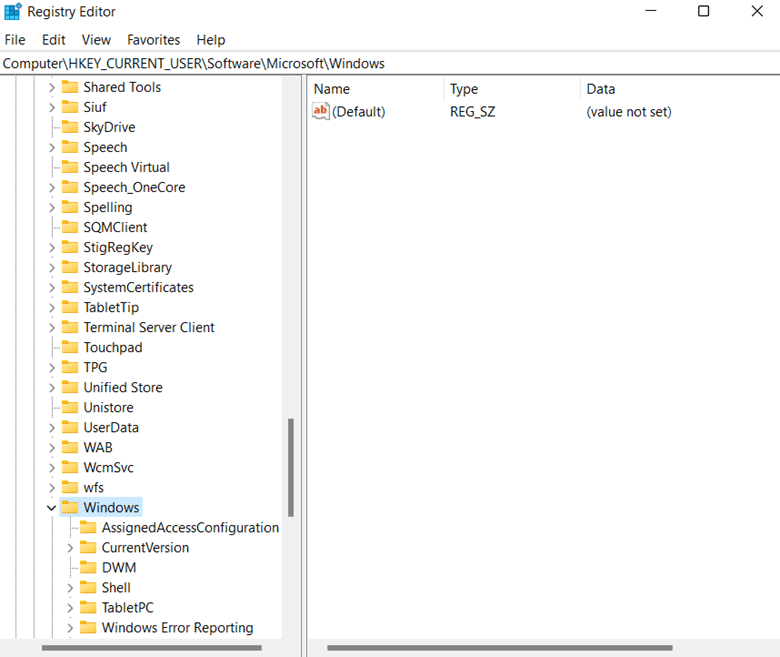Expand the StorageLibrary key
This screenshot has width=780, height=657.
pyautogui.click(x=52, y=268)
